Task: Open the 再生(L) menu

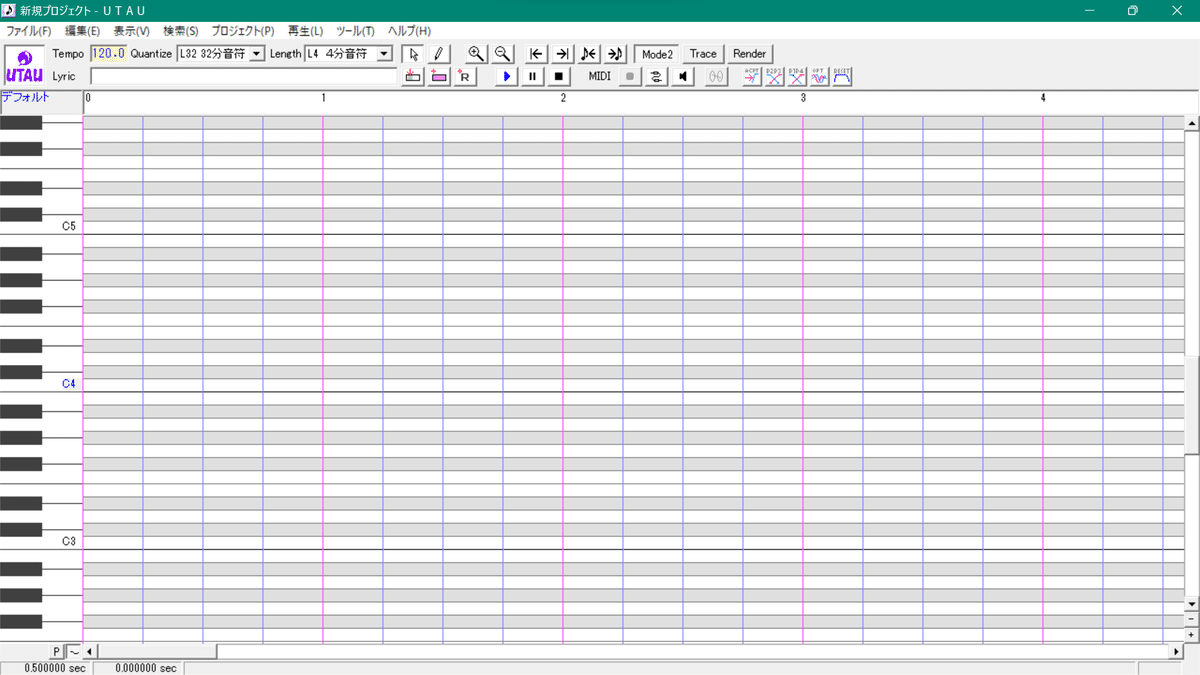Action: pos(305,31)
